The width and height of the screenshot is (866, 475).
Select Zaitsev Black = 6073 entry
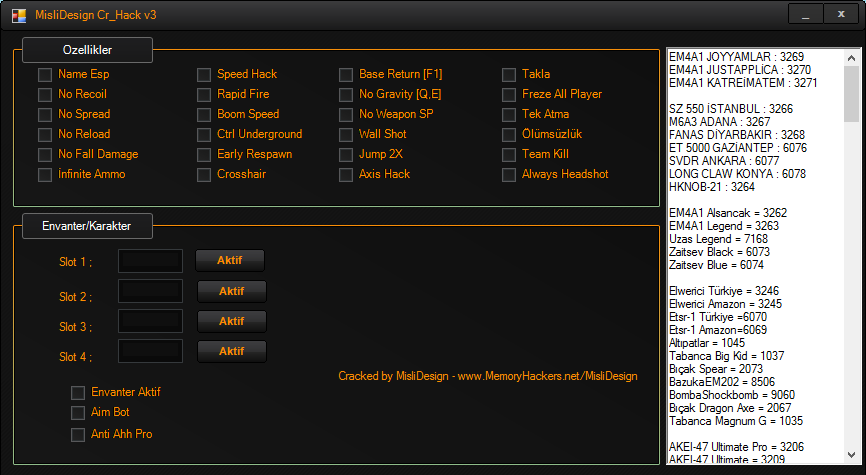coord(719,252)
